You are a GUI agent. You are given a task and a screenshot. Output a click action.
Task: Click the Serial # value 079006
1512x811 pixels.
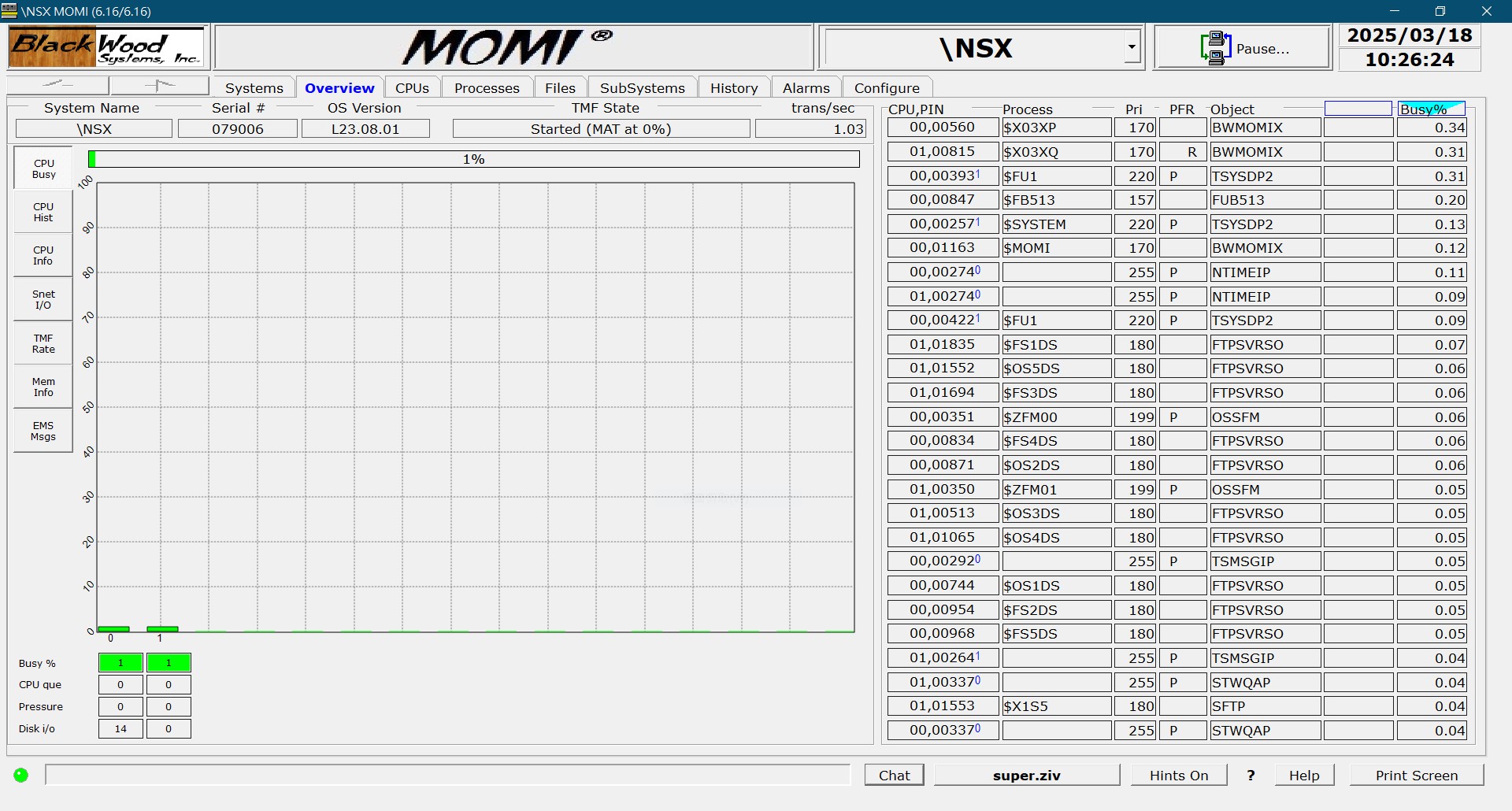coord(238,129)
